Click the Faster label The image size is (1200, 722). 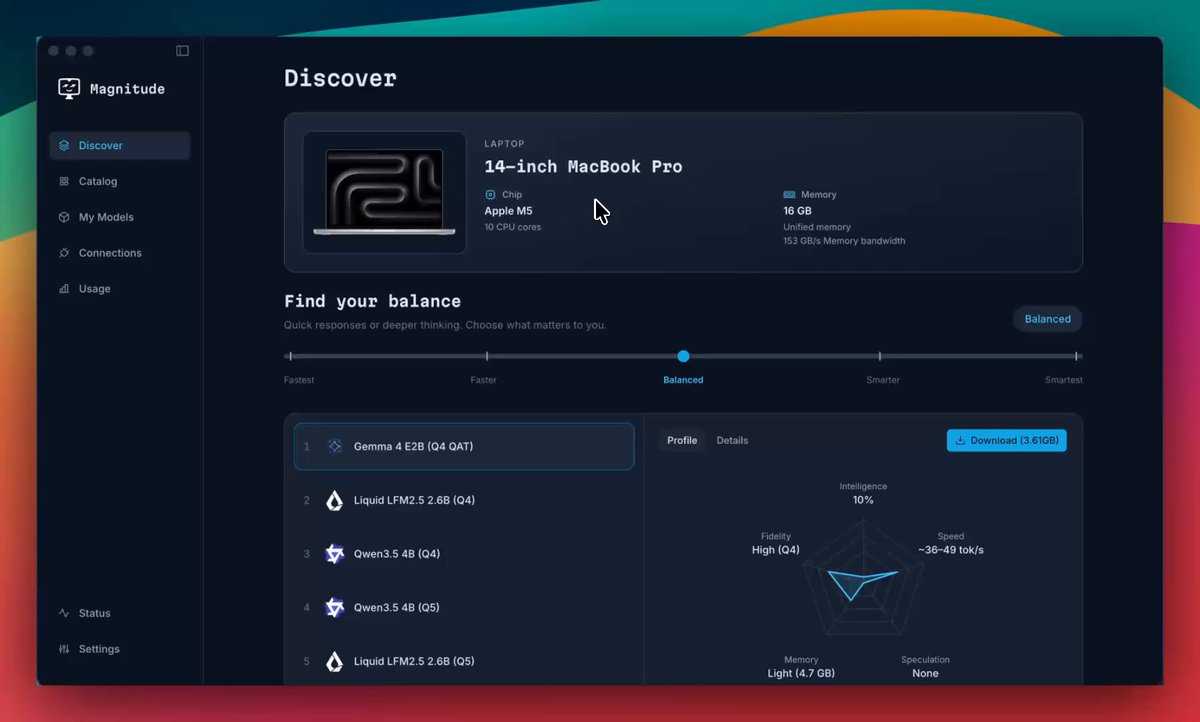[x=484, y=380]
